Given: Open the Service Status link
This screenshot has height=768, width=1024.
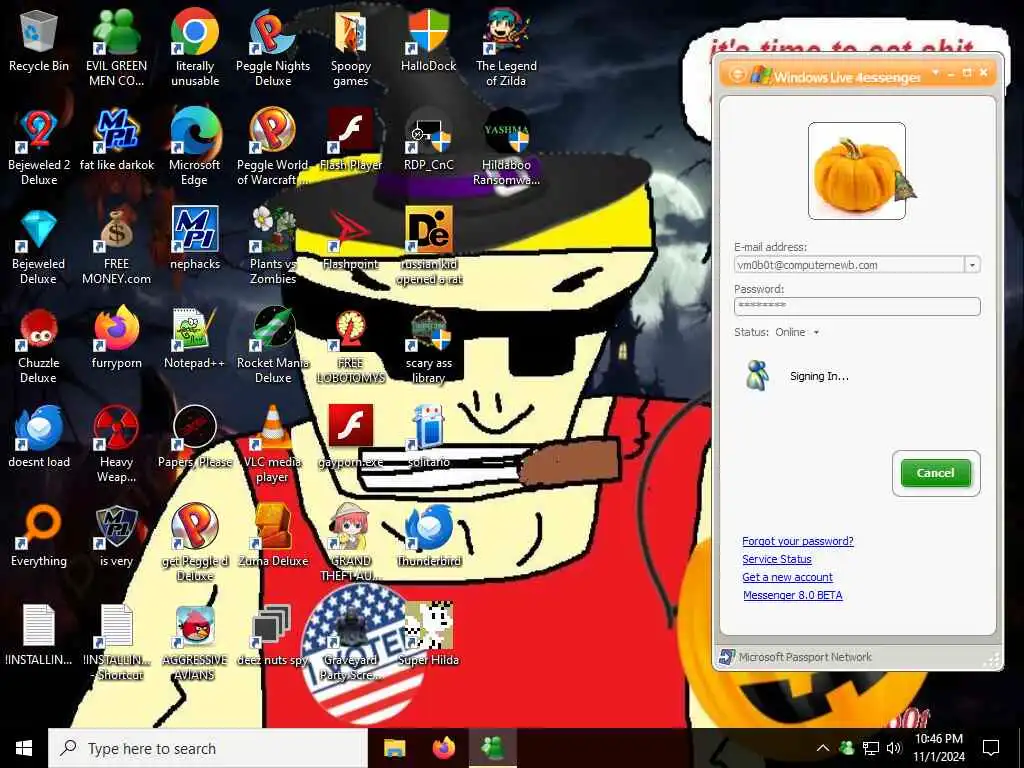Looking at the screenshot, I should 777,559.
